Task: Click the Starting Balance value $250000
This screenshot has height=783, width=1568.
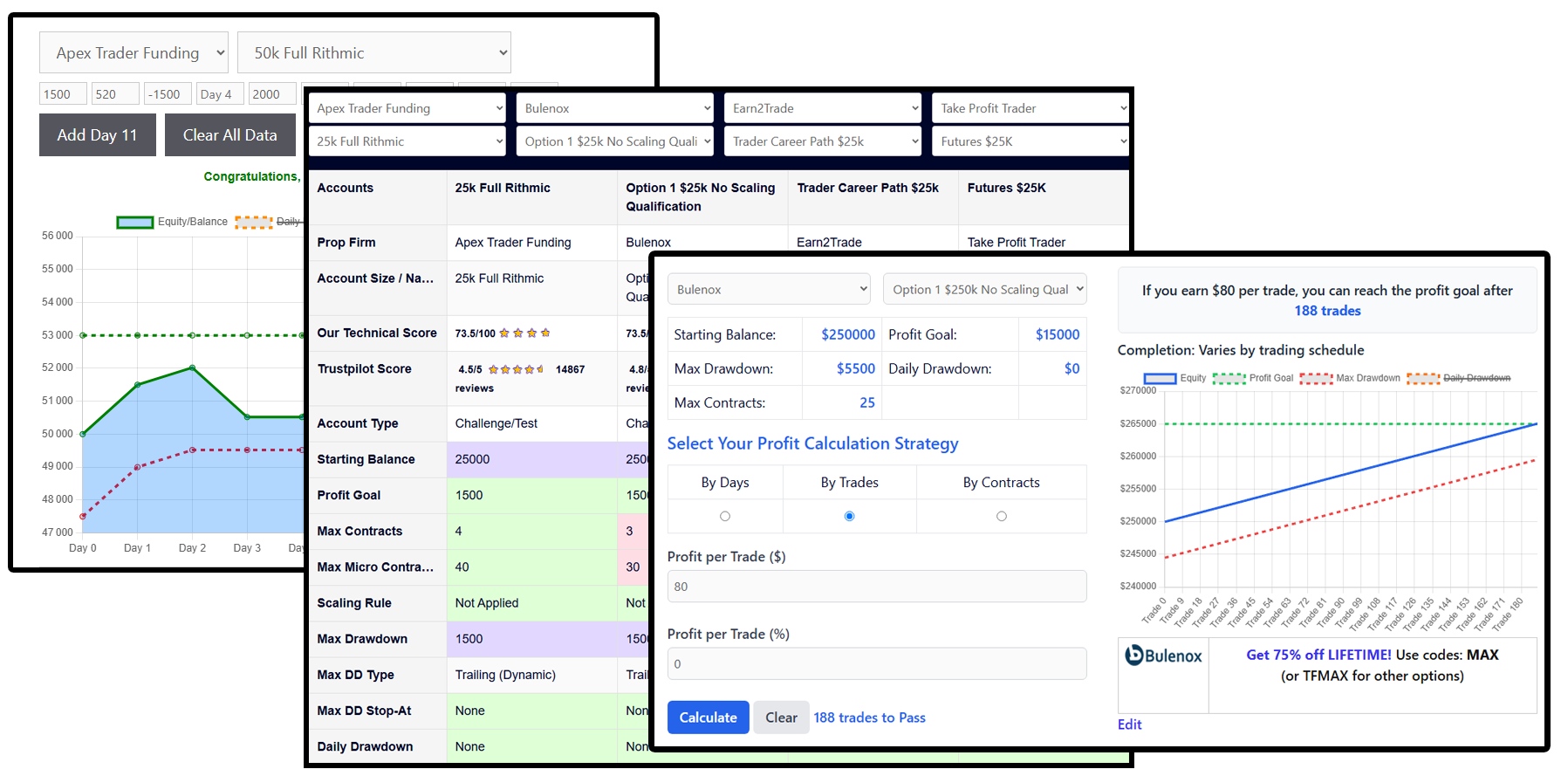Action: tap(848, 334)
